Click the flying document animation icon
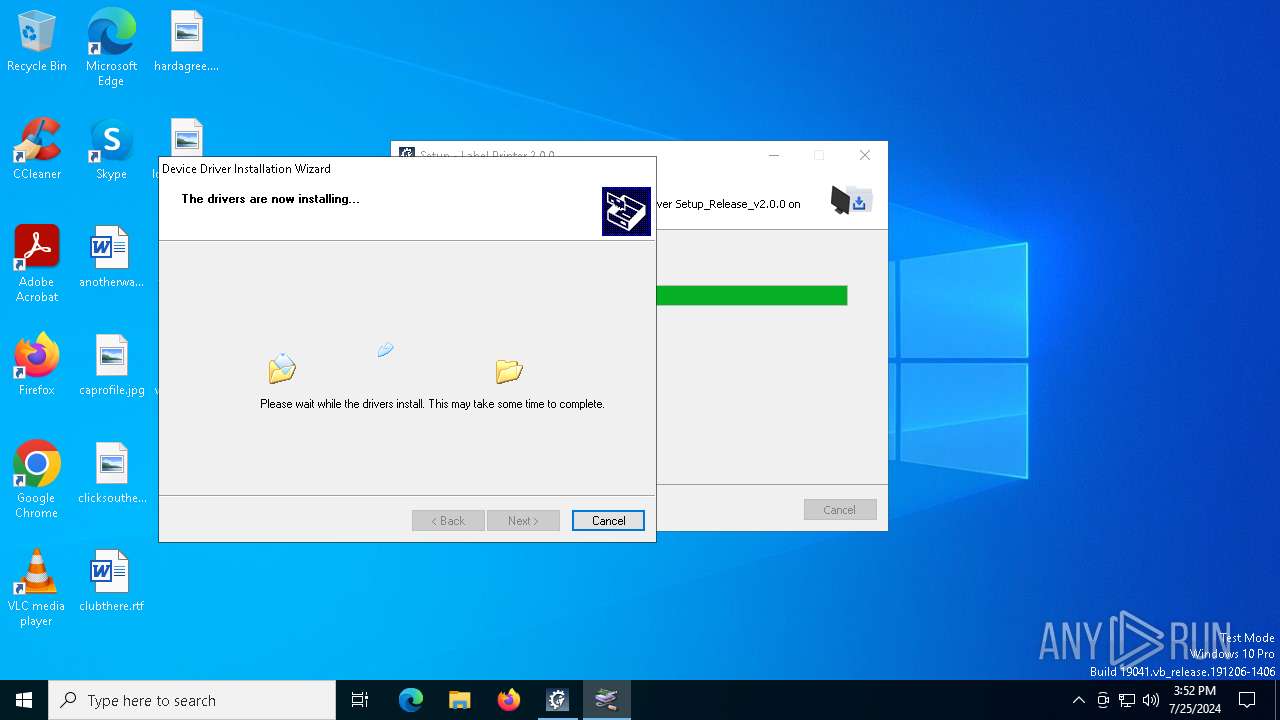This screenshot has height=720, width=1280. pos(386,349)
